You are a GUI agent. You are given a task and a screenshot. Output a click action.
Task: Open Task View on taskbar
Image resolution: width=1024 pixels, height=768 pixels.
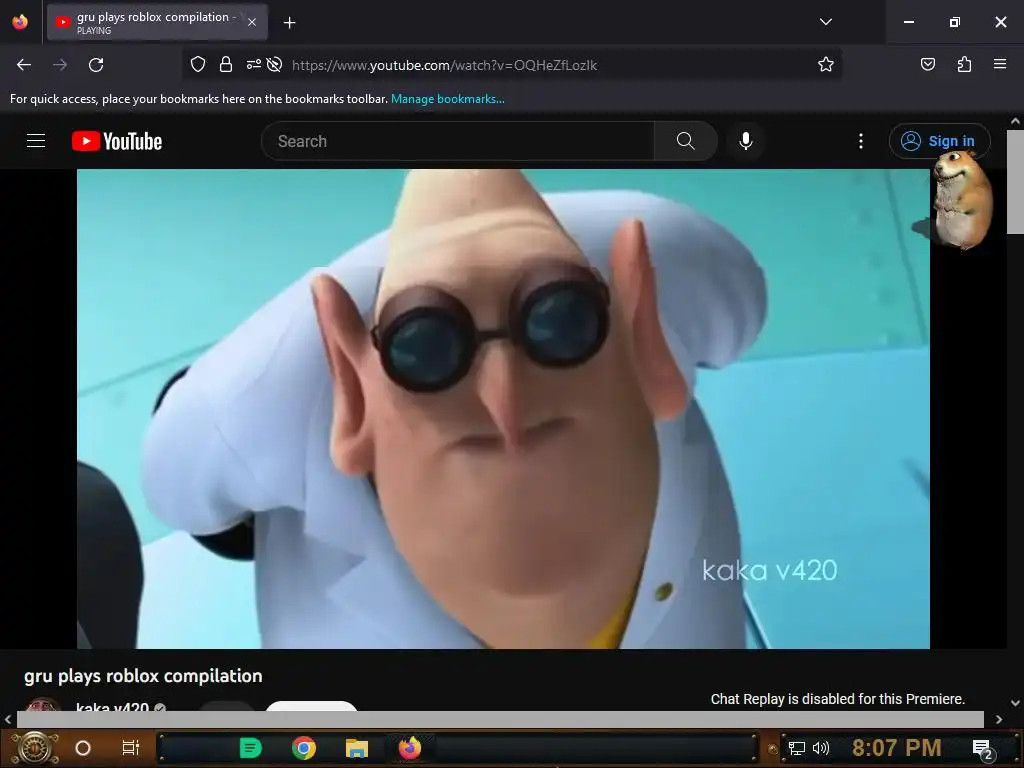[131, 748]
